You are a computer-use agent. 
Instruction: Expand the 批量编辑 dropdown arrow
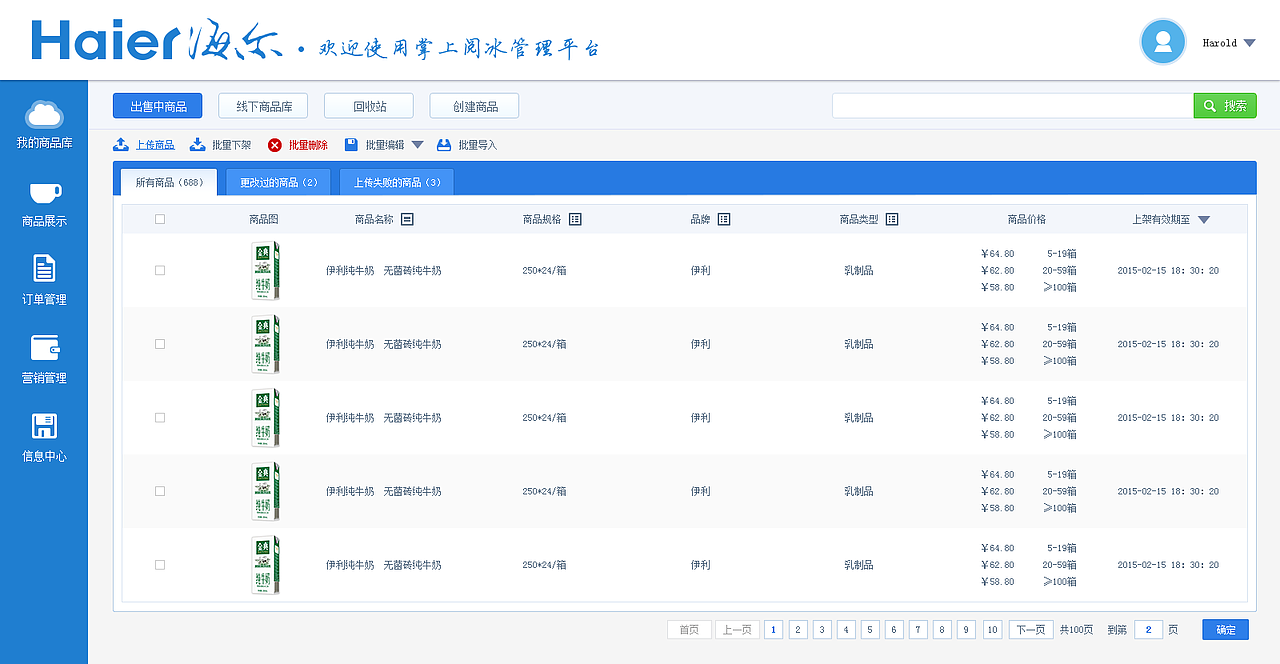pyautogui.click(x=417, y=145)
